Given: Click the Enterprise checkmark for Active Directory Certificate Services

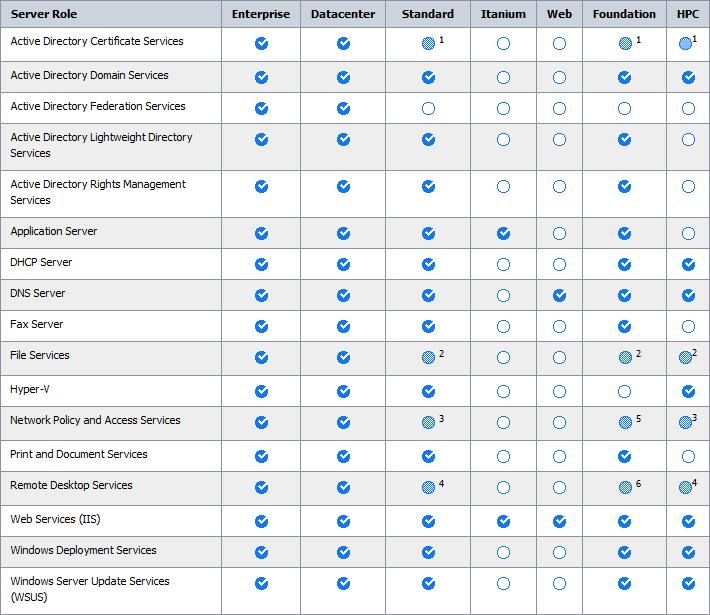Looking at the screenshot, I should (x=261, y=43).
